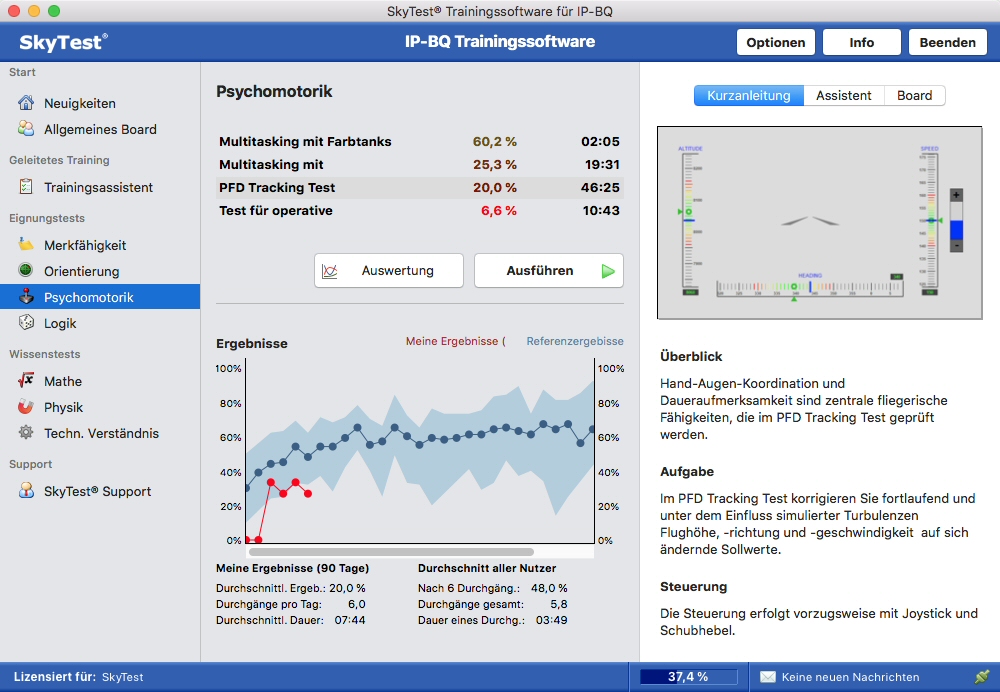Image resolution: width=1000 pixels, height=692 pixels.
Task: Click the Mathe square-root icon
Action: (26, 381)
